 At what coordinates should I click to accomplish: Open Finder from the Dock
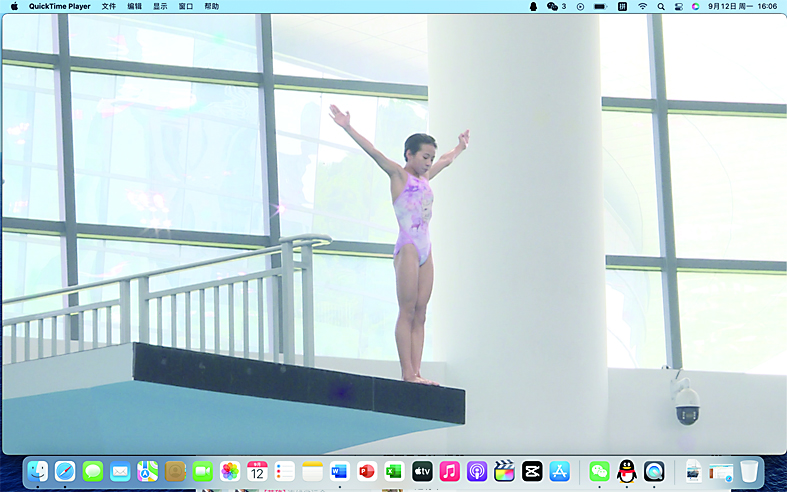(x=38, y=471)
